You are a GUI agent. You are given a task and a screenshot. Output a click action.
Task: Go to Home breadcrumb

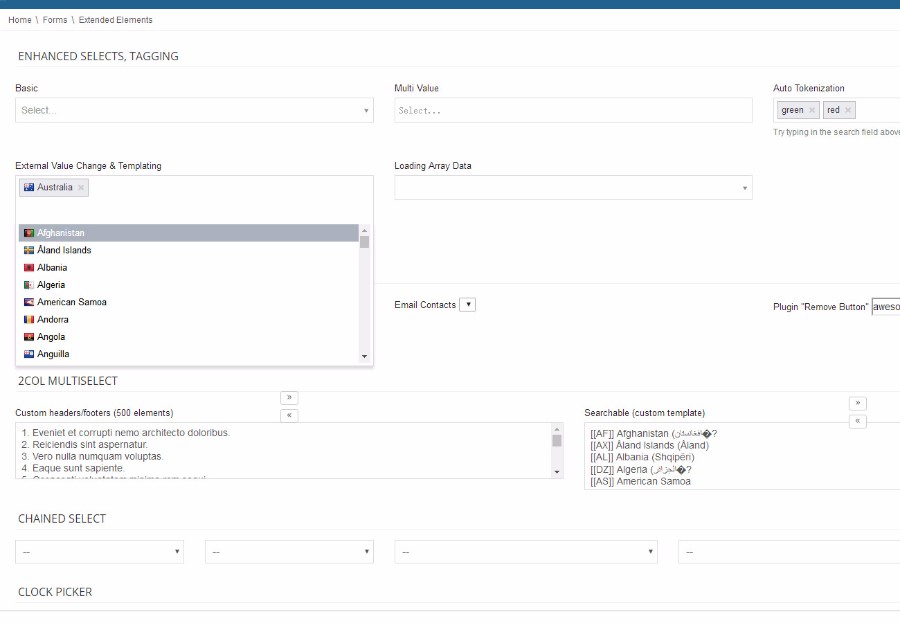pyautogui.click(x=20, y=20)
